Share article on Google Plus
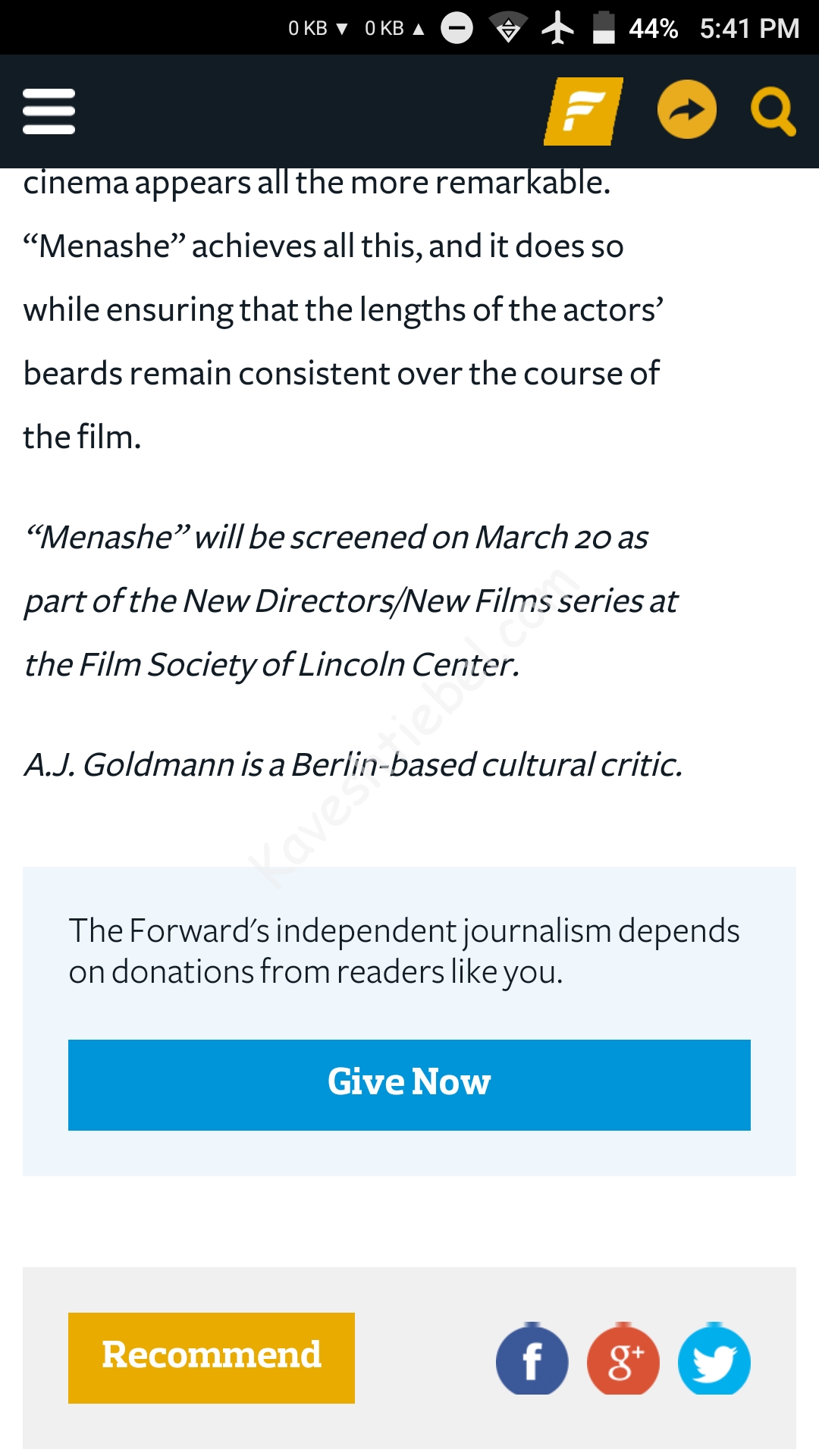 pos(623,1360)
